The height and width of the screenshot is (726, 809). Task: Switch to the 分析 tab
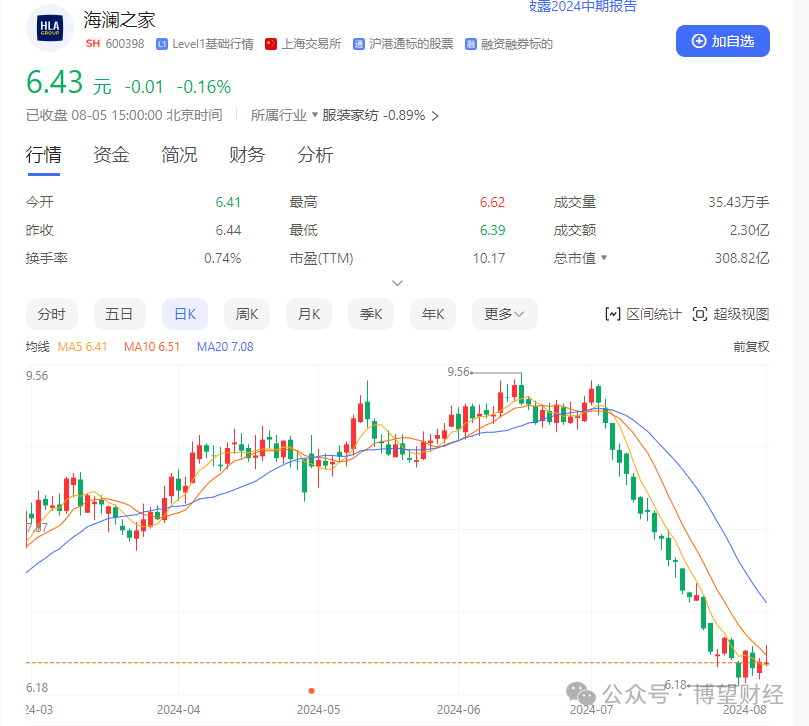coord(315,155)
